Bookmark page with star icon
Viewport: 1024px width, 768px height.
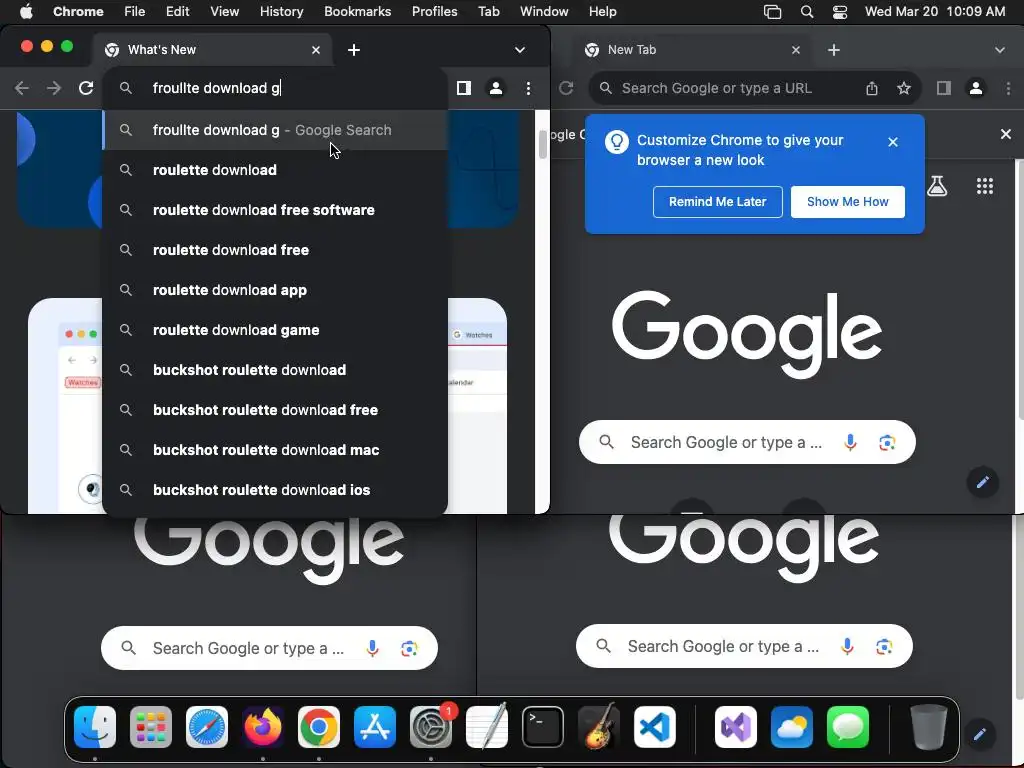point(904,88)
